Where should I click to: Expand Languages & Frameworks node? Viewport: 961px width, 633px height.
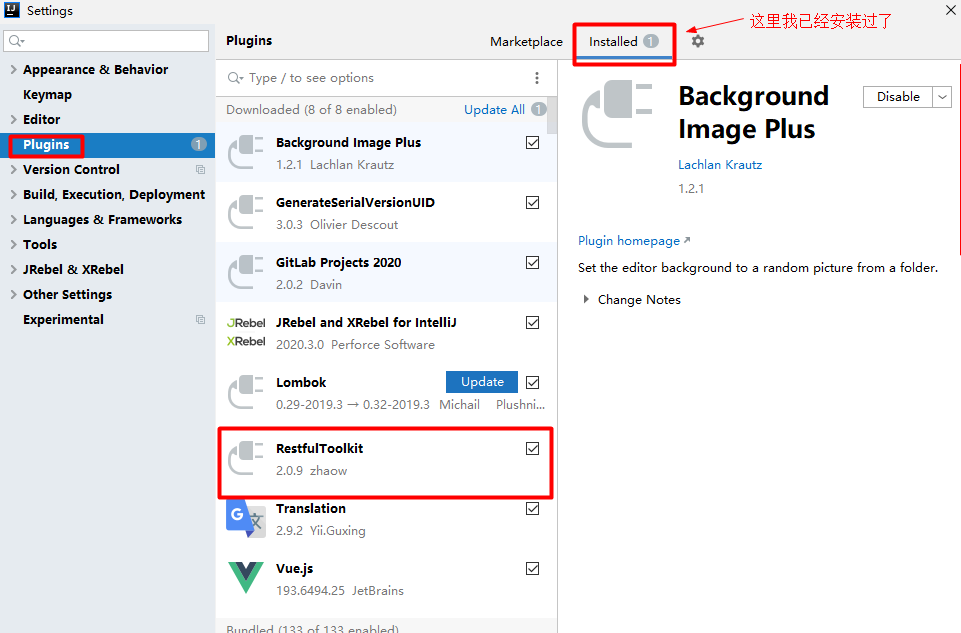tap(13, 219)
